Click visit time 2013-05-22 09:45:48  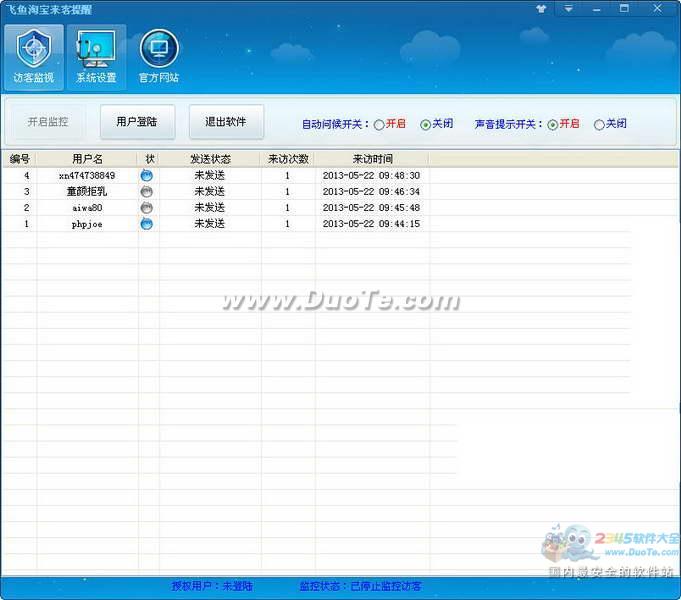coord(371,208)
